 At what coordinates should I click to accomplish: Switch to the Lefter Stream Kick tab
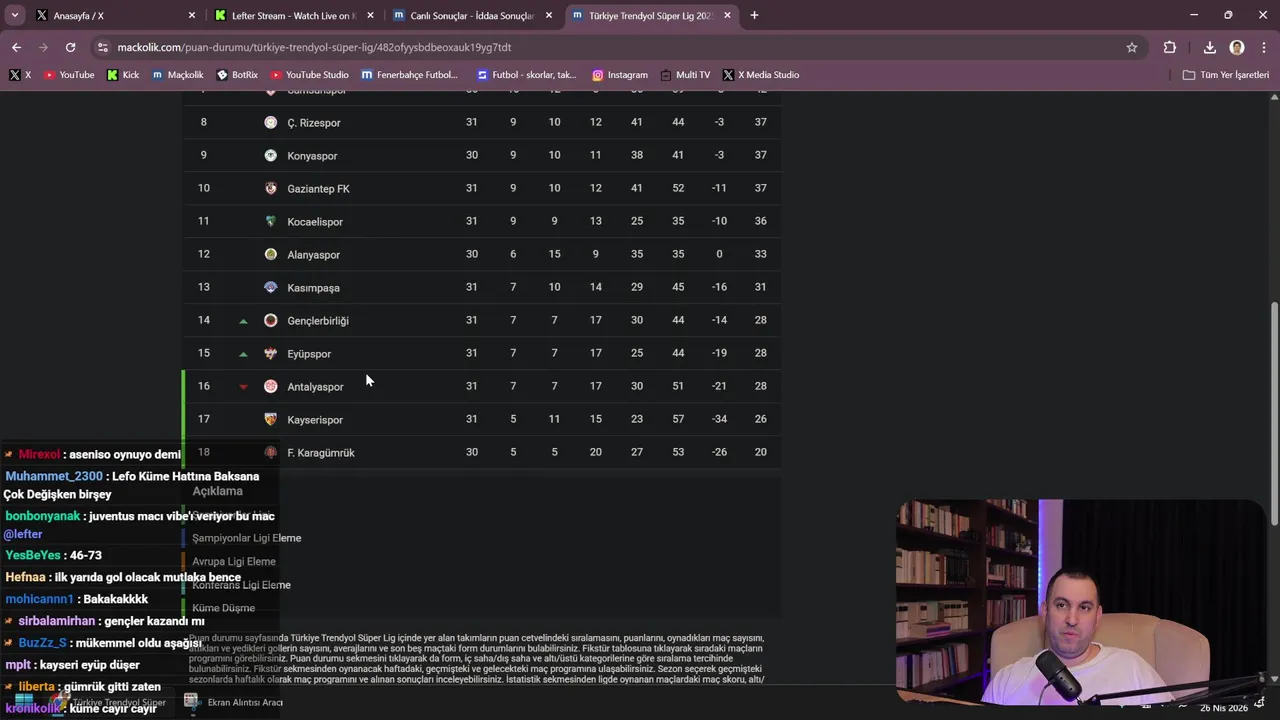click(x=295, y=16)
